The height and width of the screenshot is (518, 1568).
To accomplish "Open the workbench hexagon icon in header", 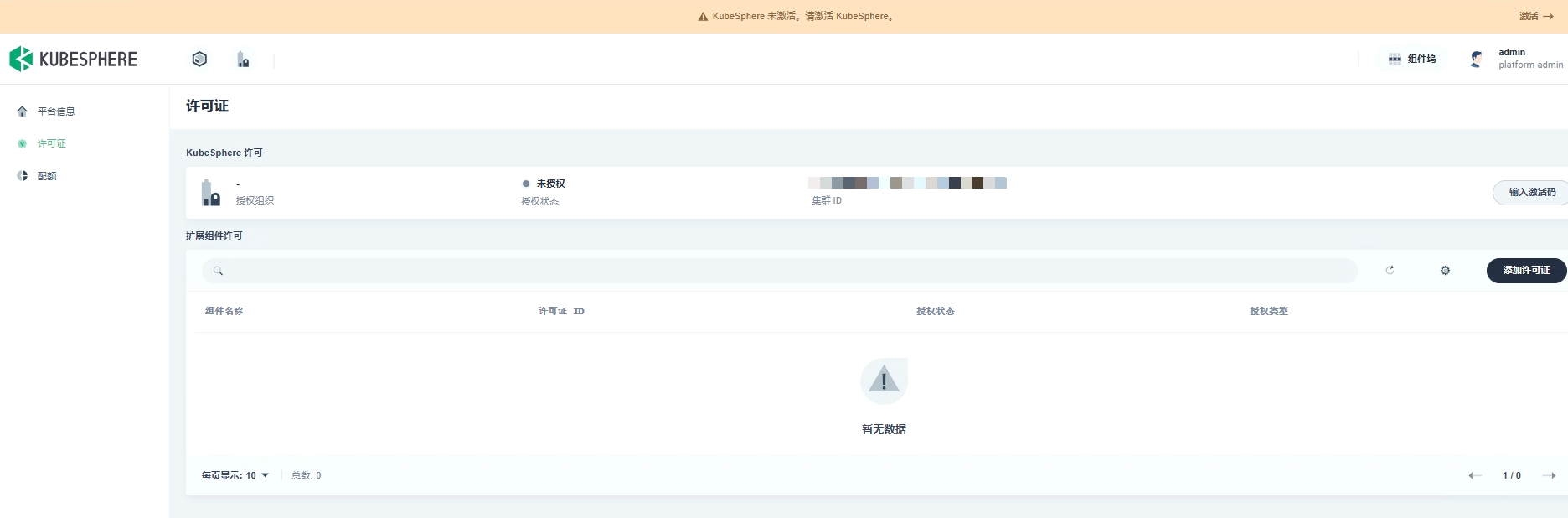I will click(199, 59).
